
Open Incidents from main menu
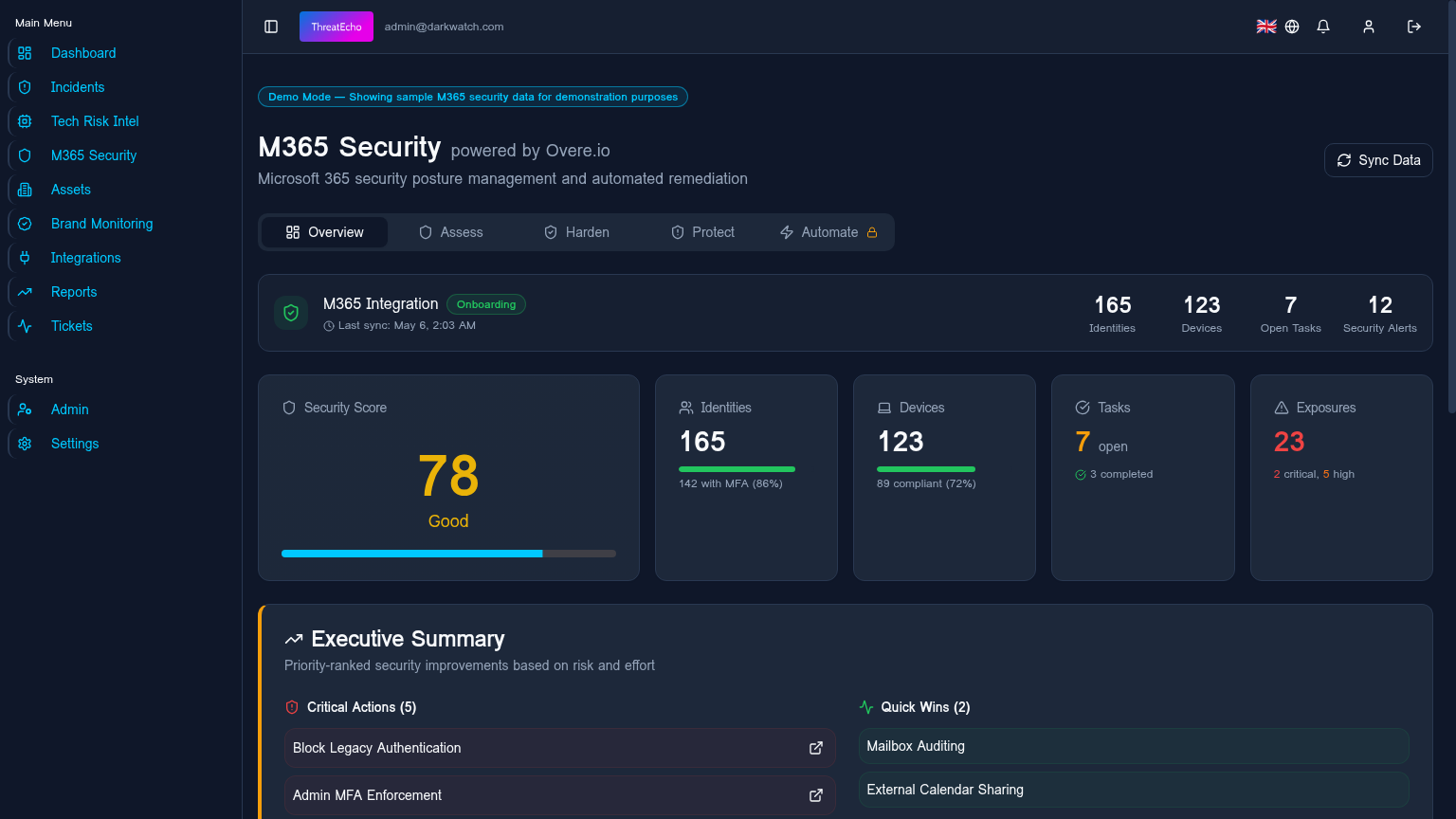(x=78, y=87)
